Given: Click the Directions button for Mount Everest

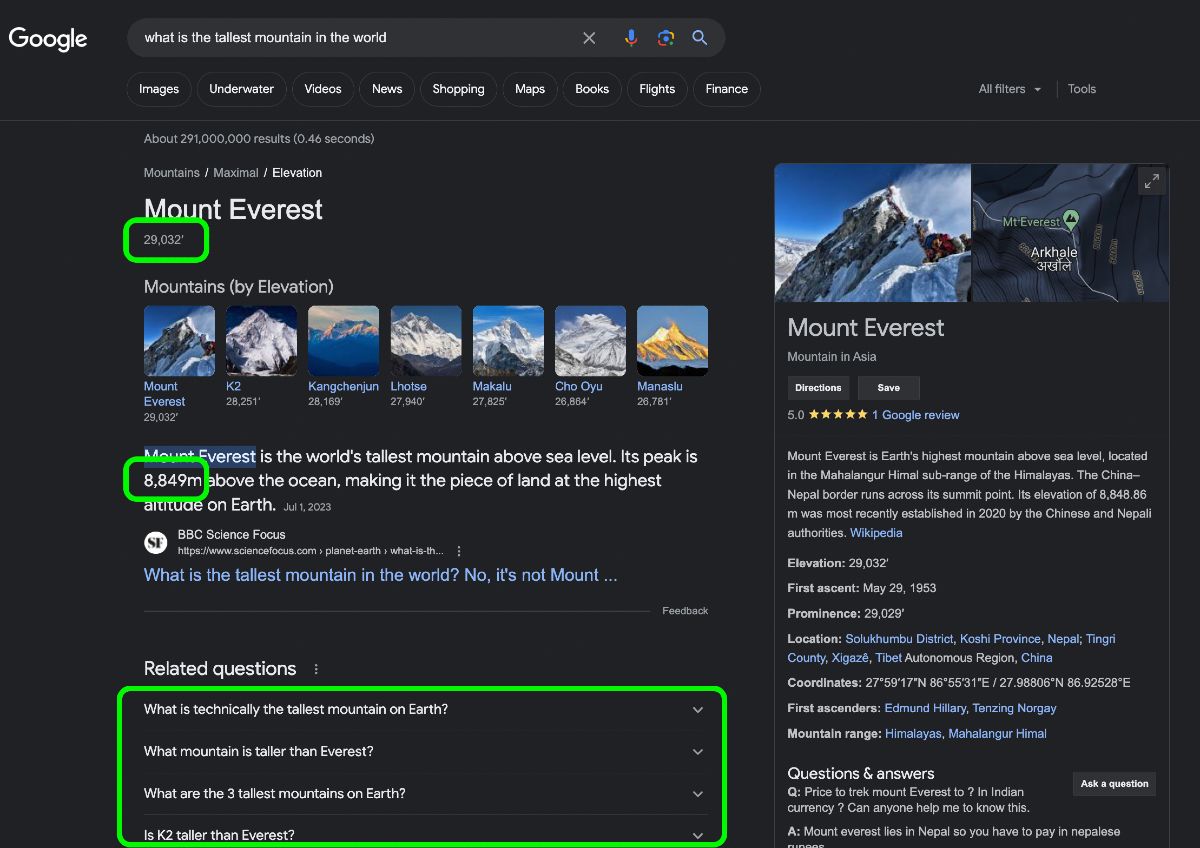Looking at the screenshot, I should pos(818,388).
